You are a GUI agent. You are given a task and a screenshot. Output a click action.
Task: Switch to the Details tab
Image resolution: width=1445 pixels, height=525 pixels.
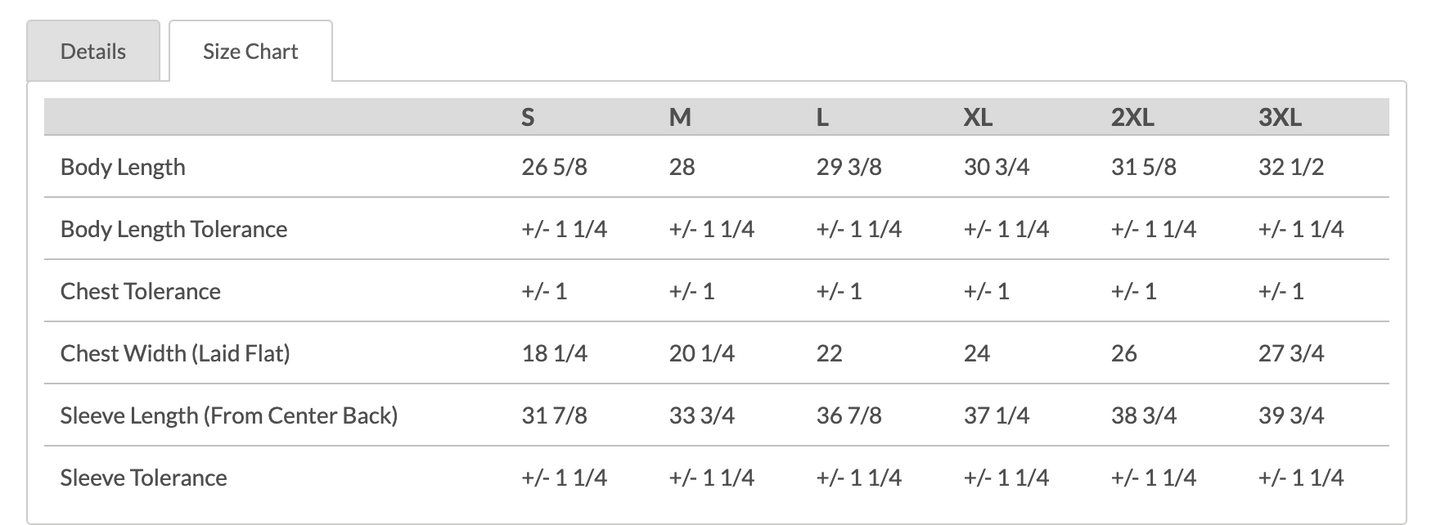point(93,51)
